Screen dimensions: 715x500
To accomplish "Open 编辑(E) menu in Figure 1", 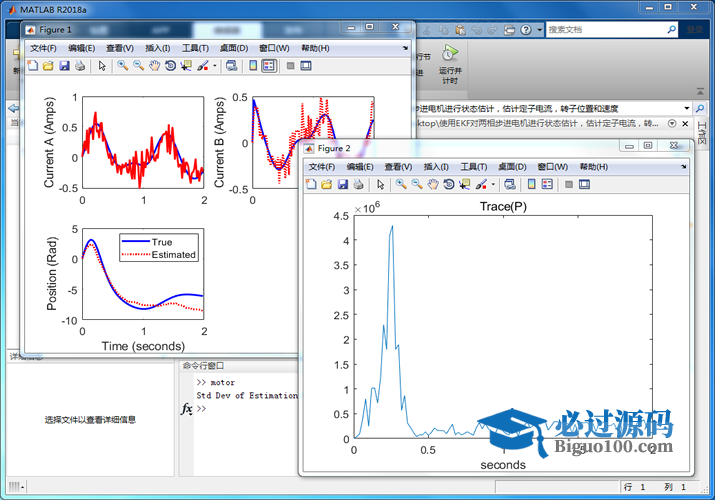I will [82, 48].
